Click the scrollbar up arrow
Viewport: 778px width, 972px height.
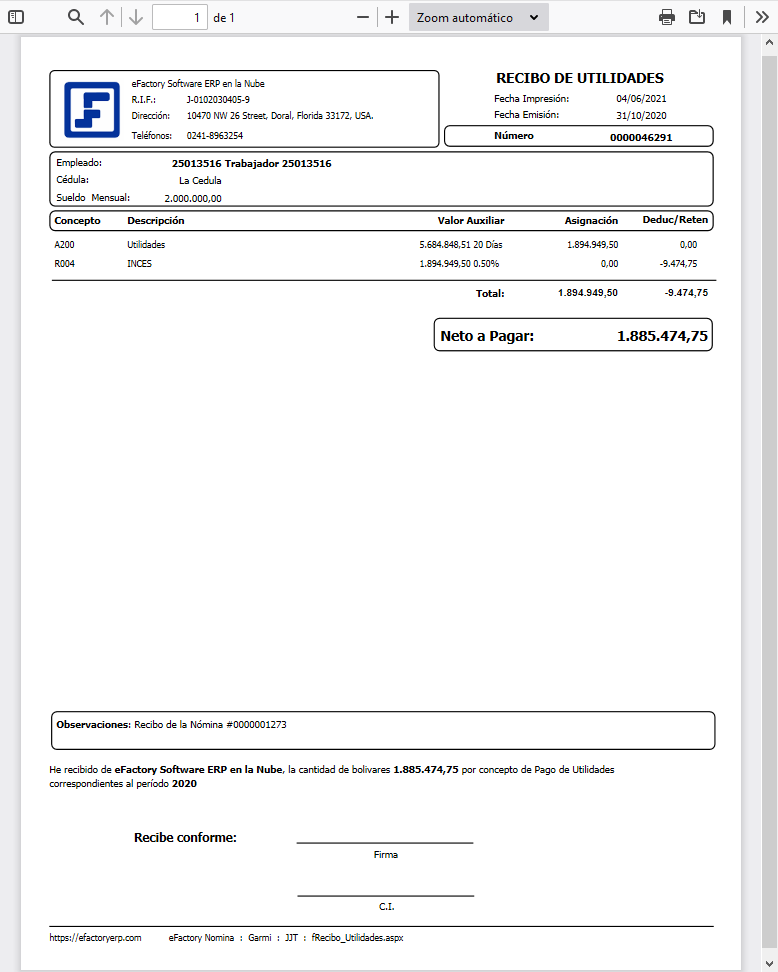coord(769,44)
